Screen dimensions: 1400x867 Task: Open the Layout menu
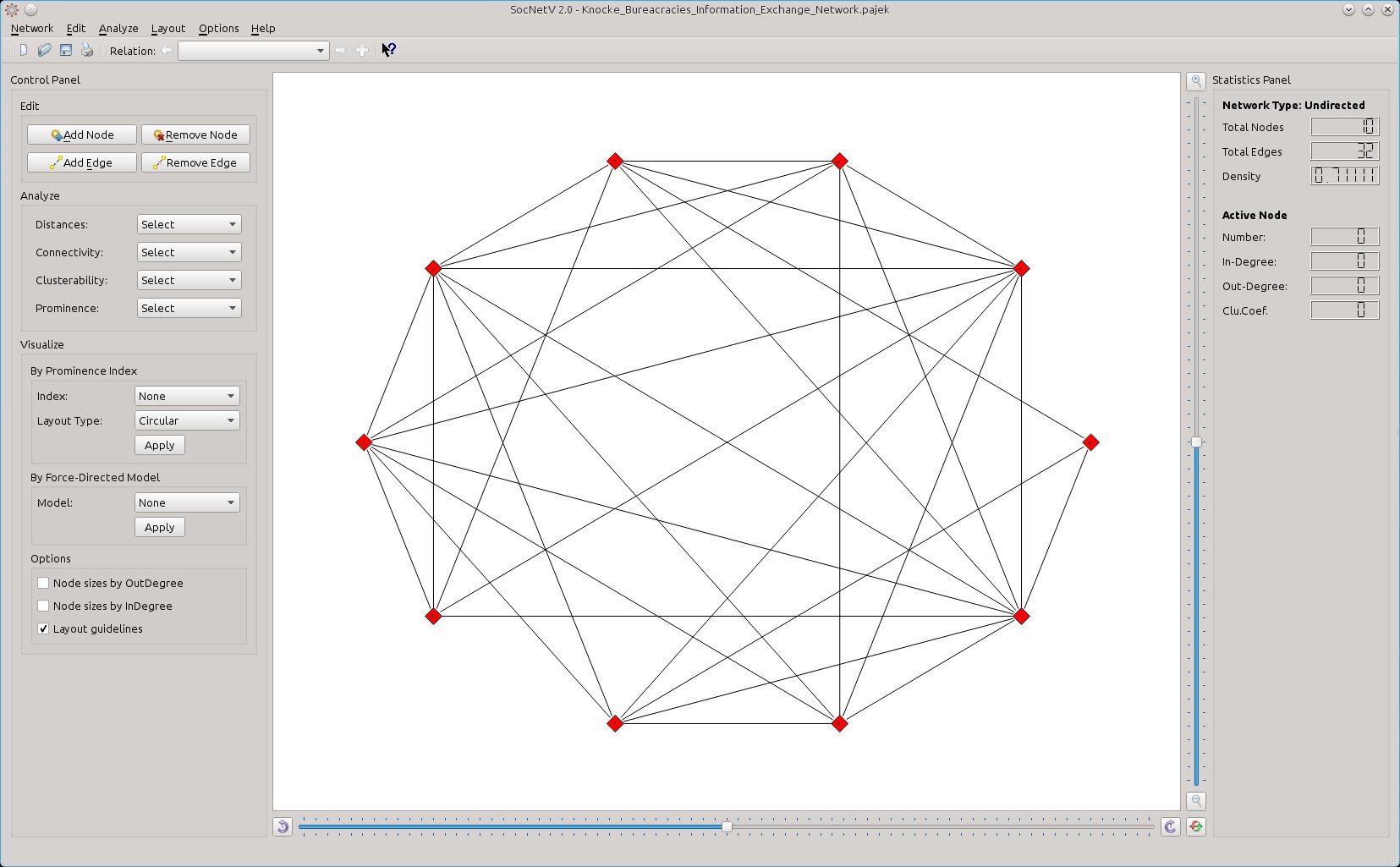coord(168,28)
